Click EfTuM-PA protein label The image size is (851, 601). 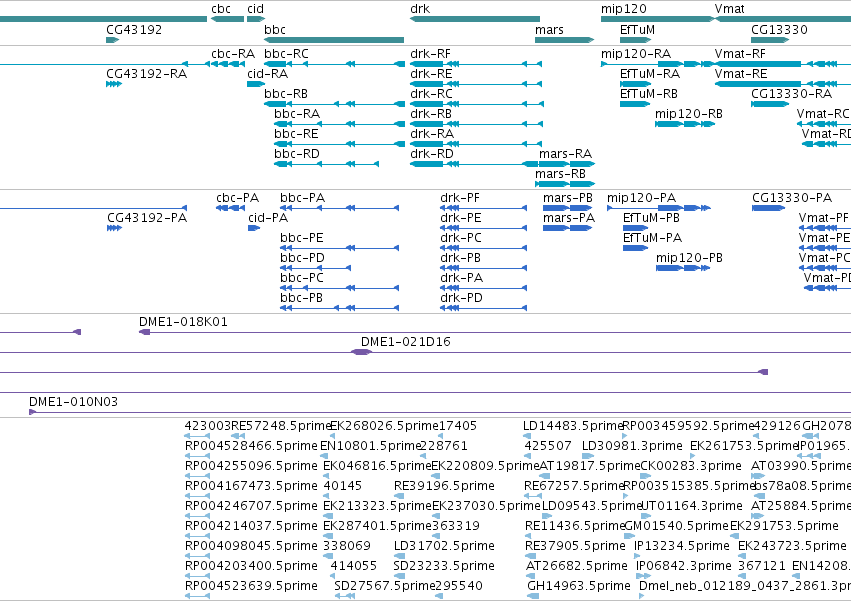pyautogui.click(x=652, y=238)
